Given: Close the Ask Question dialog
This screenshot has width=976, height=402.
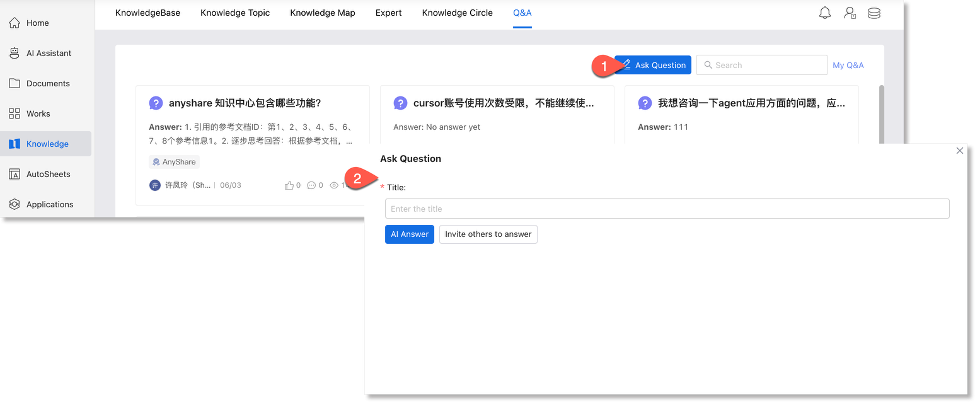Looking at the screenshot, I should (x=960, y=150).
